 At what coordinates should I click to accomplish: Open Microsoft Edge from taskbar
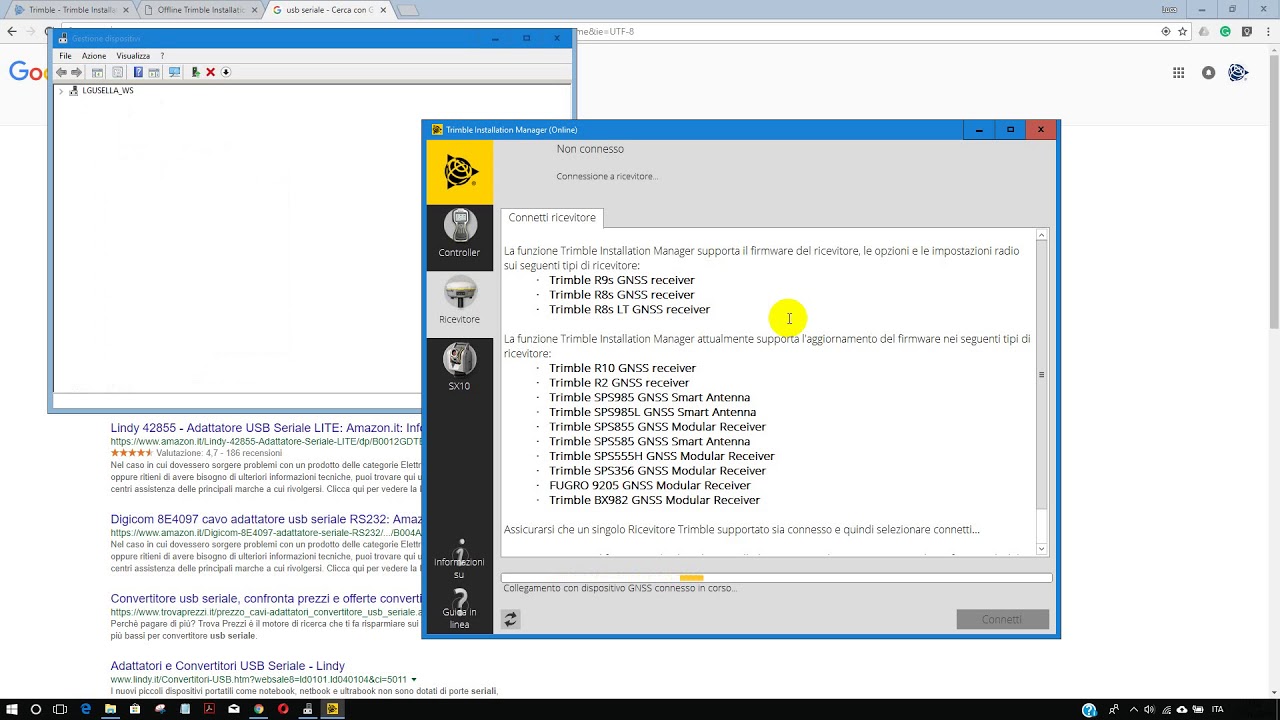click(x=85, y=709)
